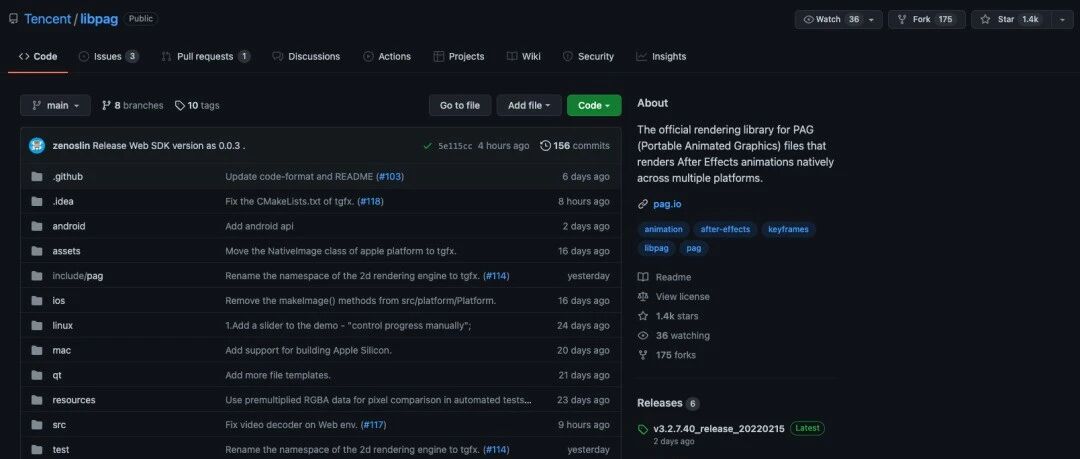Click the Go to file button
Viewport: 1080px width, 459px height.
pos(460,105)
